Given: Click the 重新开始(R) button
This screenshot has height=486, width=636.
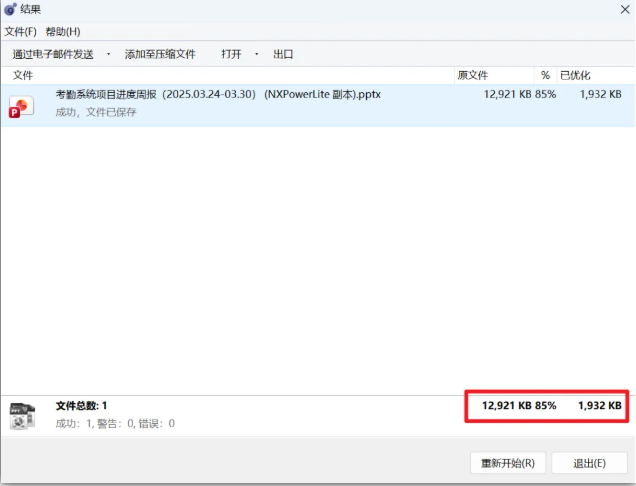Looking at the screenshot, I should 508,463.
